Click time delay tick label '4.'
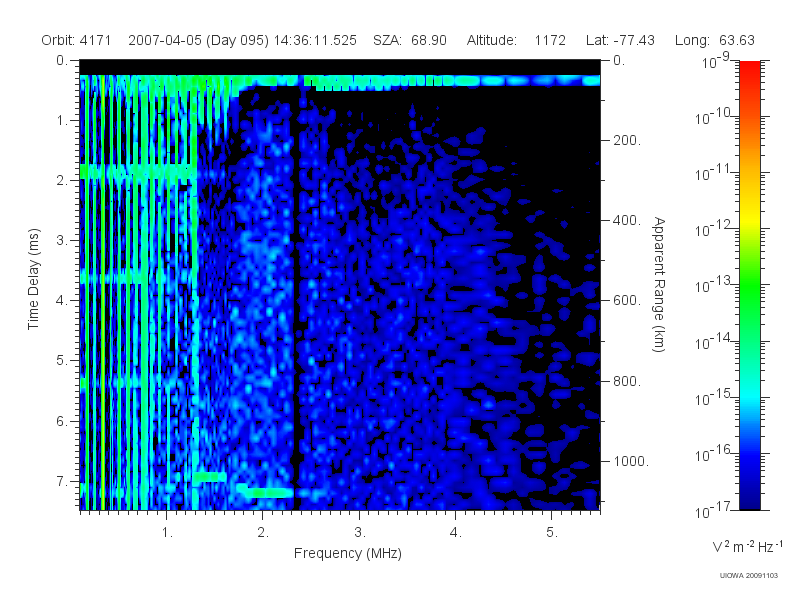This screenshot has width=800, height=600. [x=62, y=301]
